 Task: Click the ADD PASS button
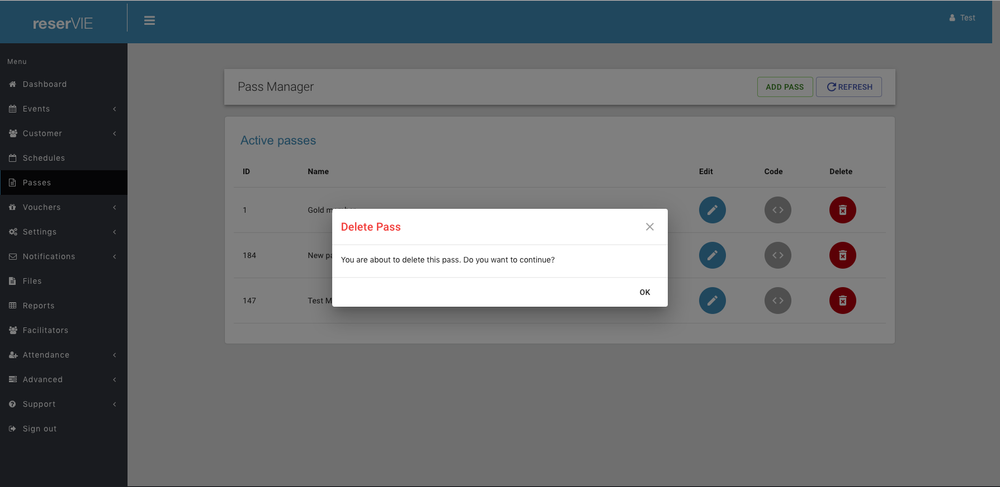coord(784,87)
